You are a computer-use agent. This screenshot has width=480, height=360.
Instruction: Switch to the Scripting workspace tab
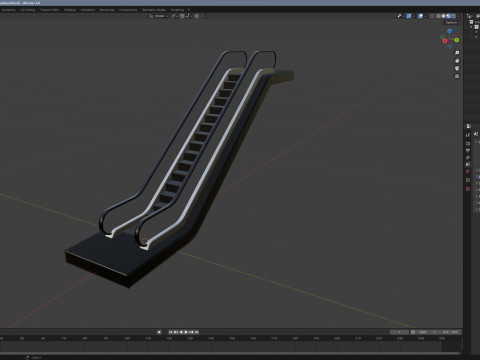177,10
